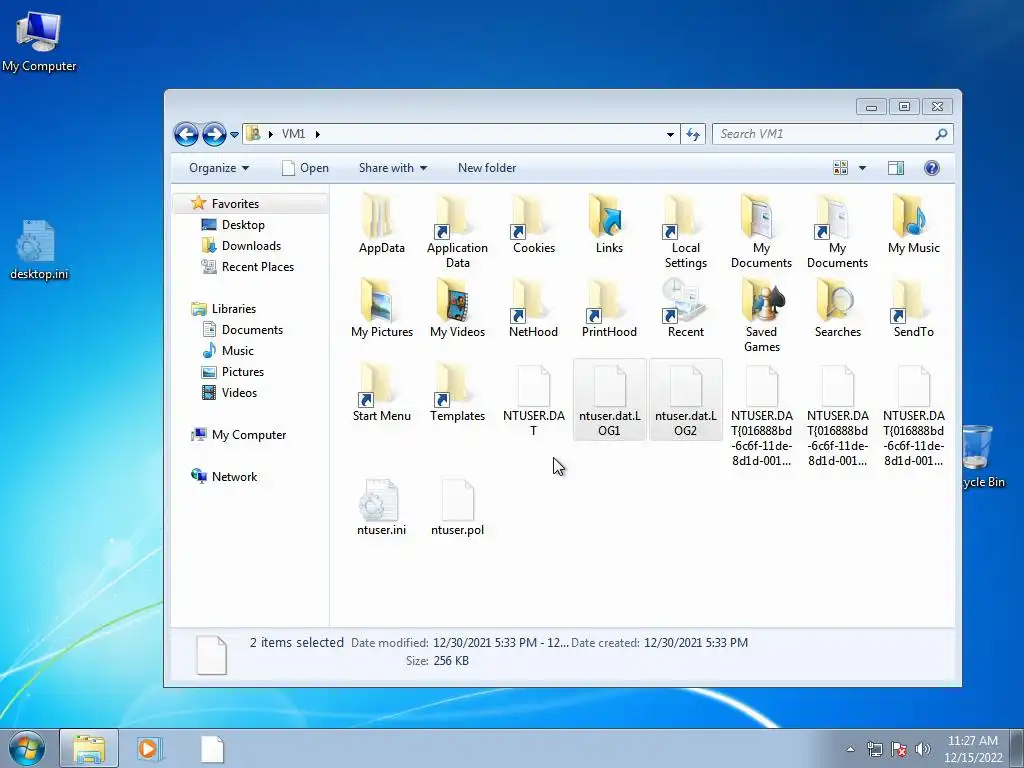This screenshot has width=1024, height=768.
Task: Select the Recent shortcut icon
Action: (x=685, y=308)
